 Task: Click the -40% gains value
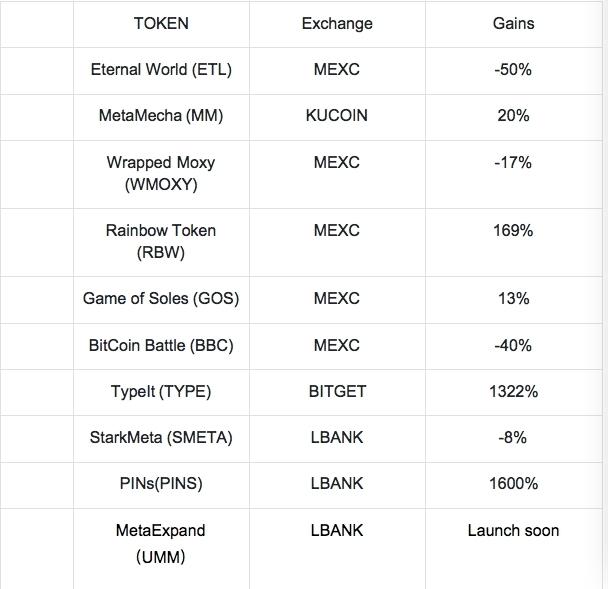pos(513,345)
